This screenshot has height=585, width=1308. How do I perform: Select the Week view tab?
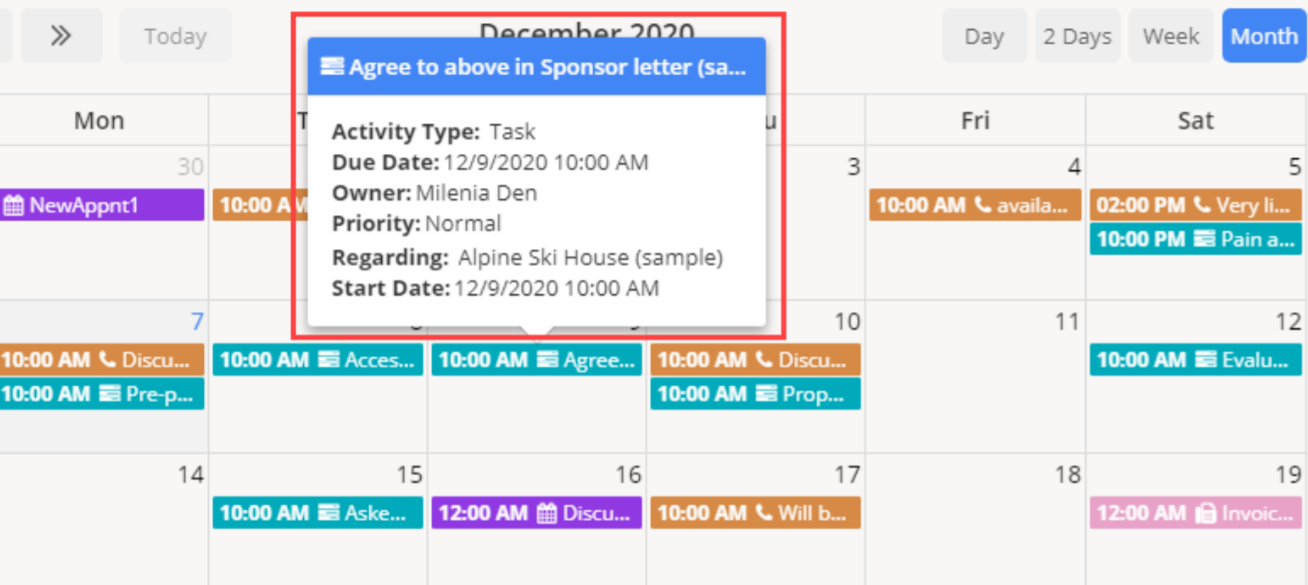point(1171,36)
